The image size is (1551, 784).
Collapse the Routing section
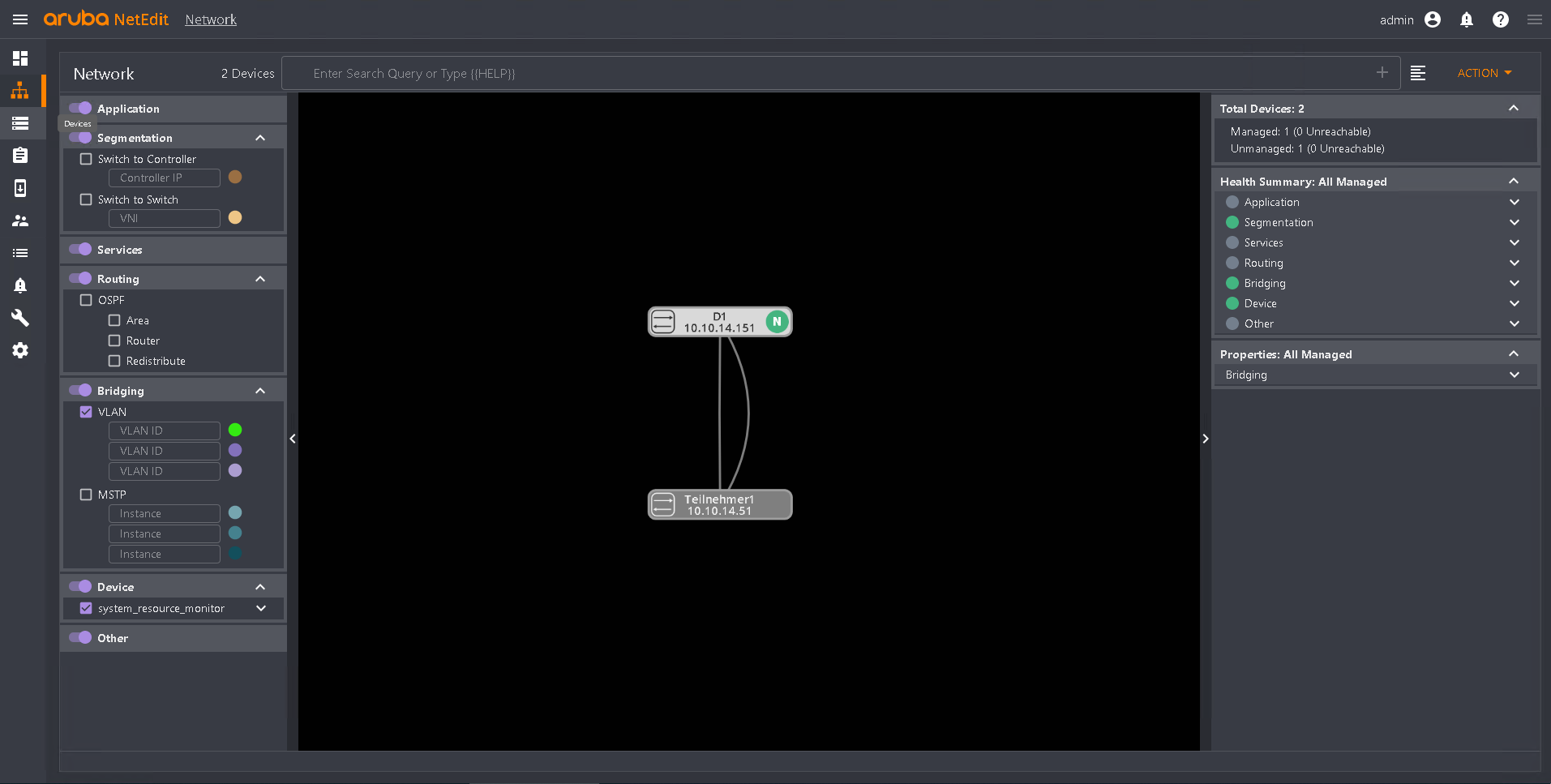click(x=260, y=279)
